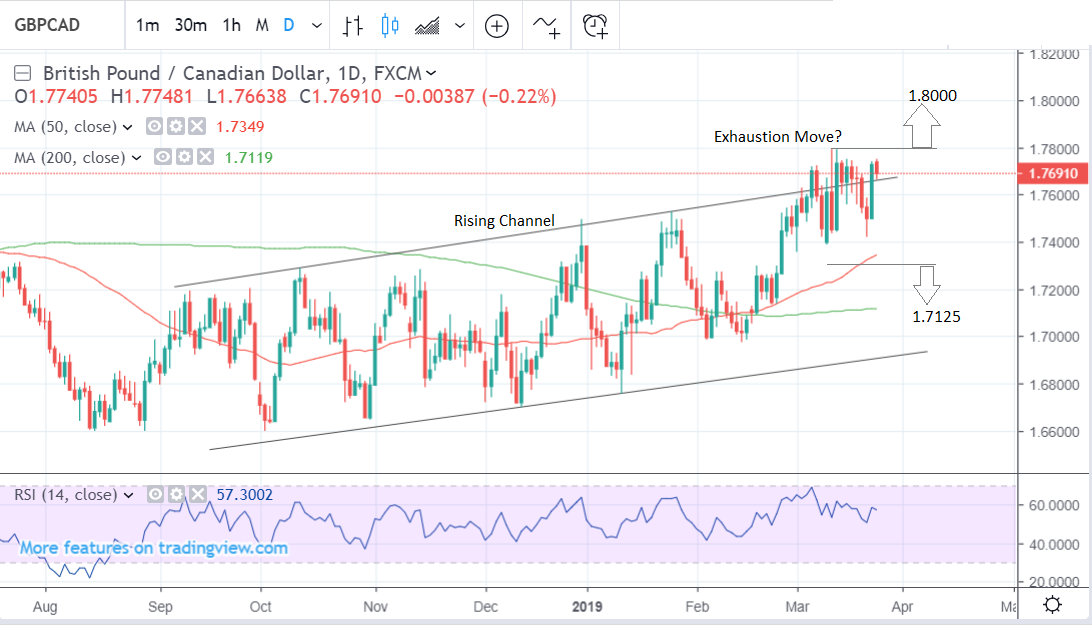Image resolution: width=1092 pixels, height=626 pixels.
Task: Collapse the British Pound / Canadian Dollar legend
Action: (23, 73)
